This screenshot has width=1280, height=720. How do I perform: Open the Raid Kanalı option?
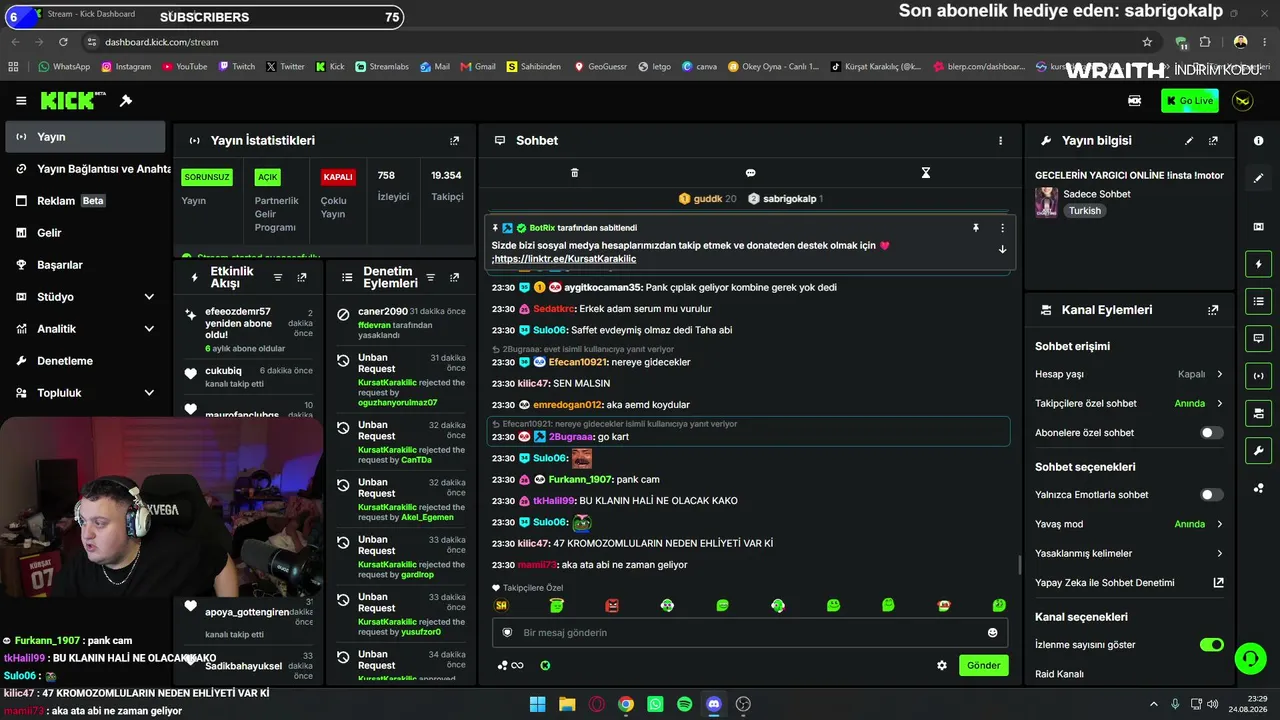pos(1059,674)
